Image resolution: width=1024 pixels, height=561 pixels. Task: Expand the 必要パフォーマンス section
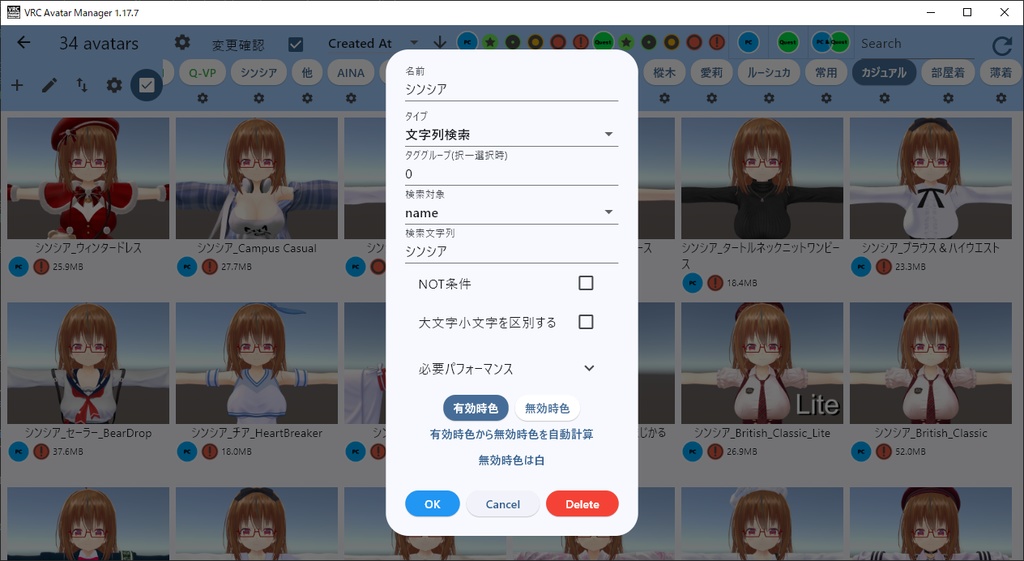coord(507,368)
